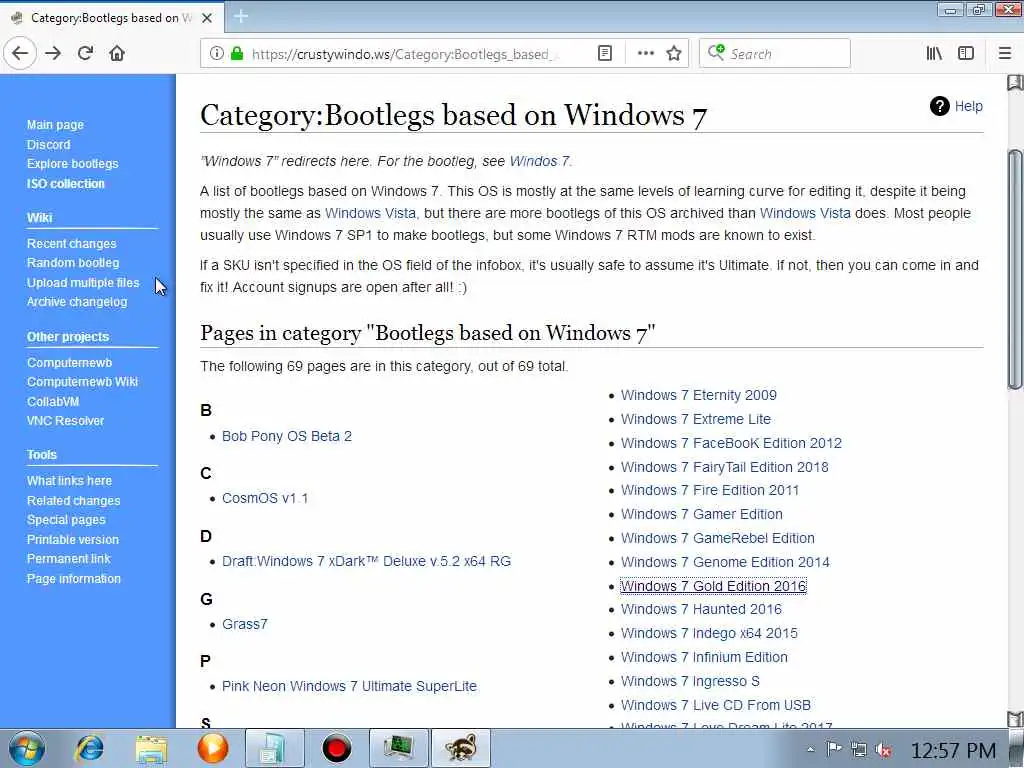Viewport: 1024px width, 768px height.
Task: Open Draft:Windows 7 xDark Deluxe page
Action: click(x=366, y=562)
